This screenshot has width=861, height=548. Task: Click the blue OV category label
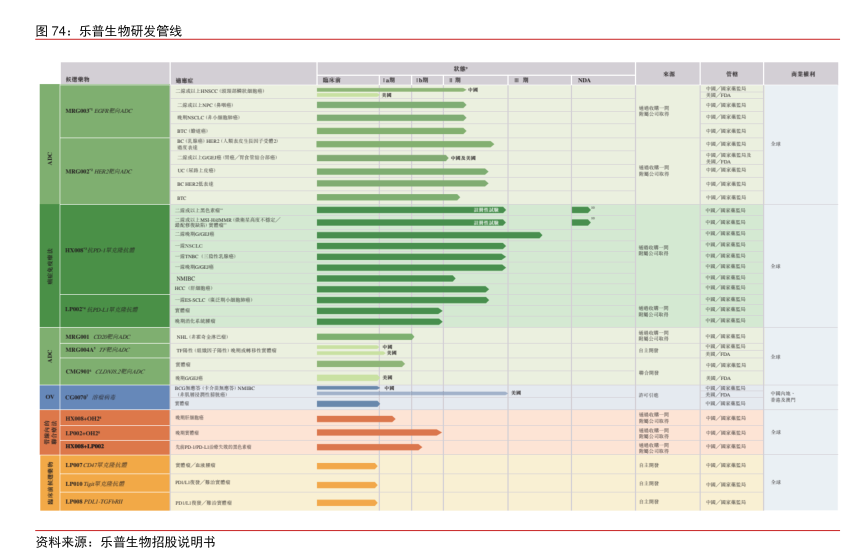[x=50, y=396]
